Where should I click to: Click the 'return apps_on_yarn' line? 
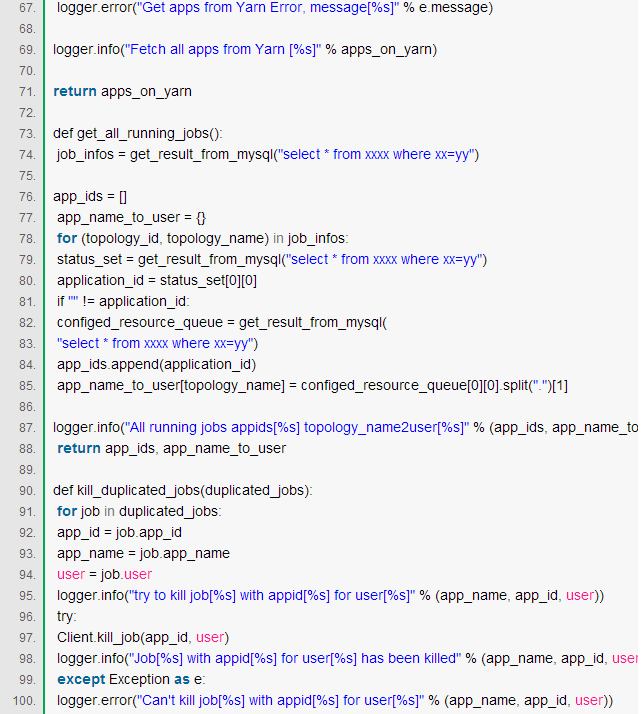click(122, 92)
